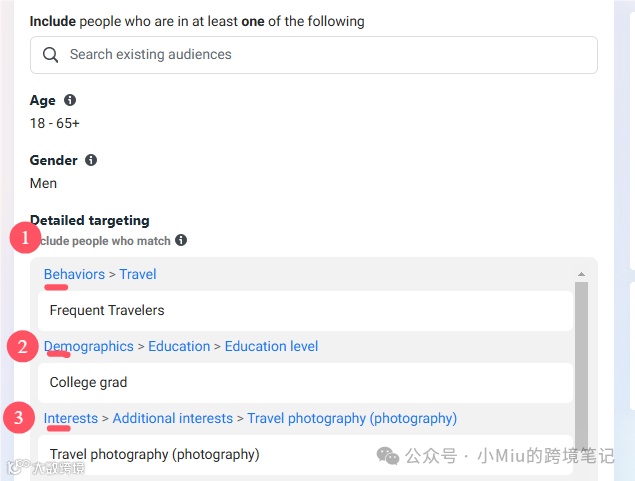Click the search magnifier icon
This screenshot has width=635, height=481.
click(51, 55)
